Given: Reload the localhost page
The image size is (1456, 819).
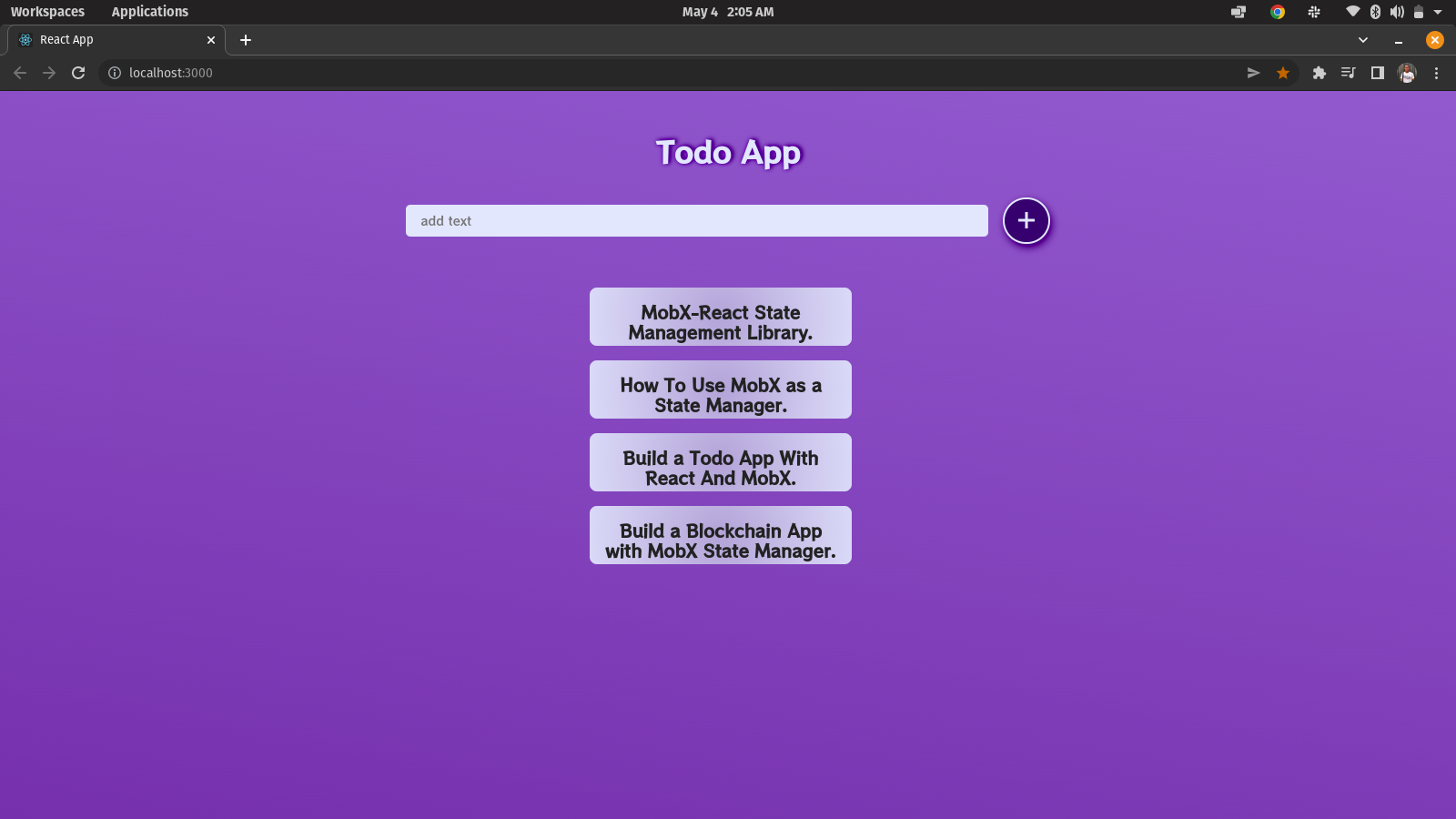Looking at the screenshot, I should pyautogui.click(x=78, y=73).
